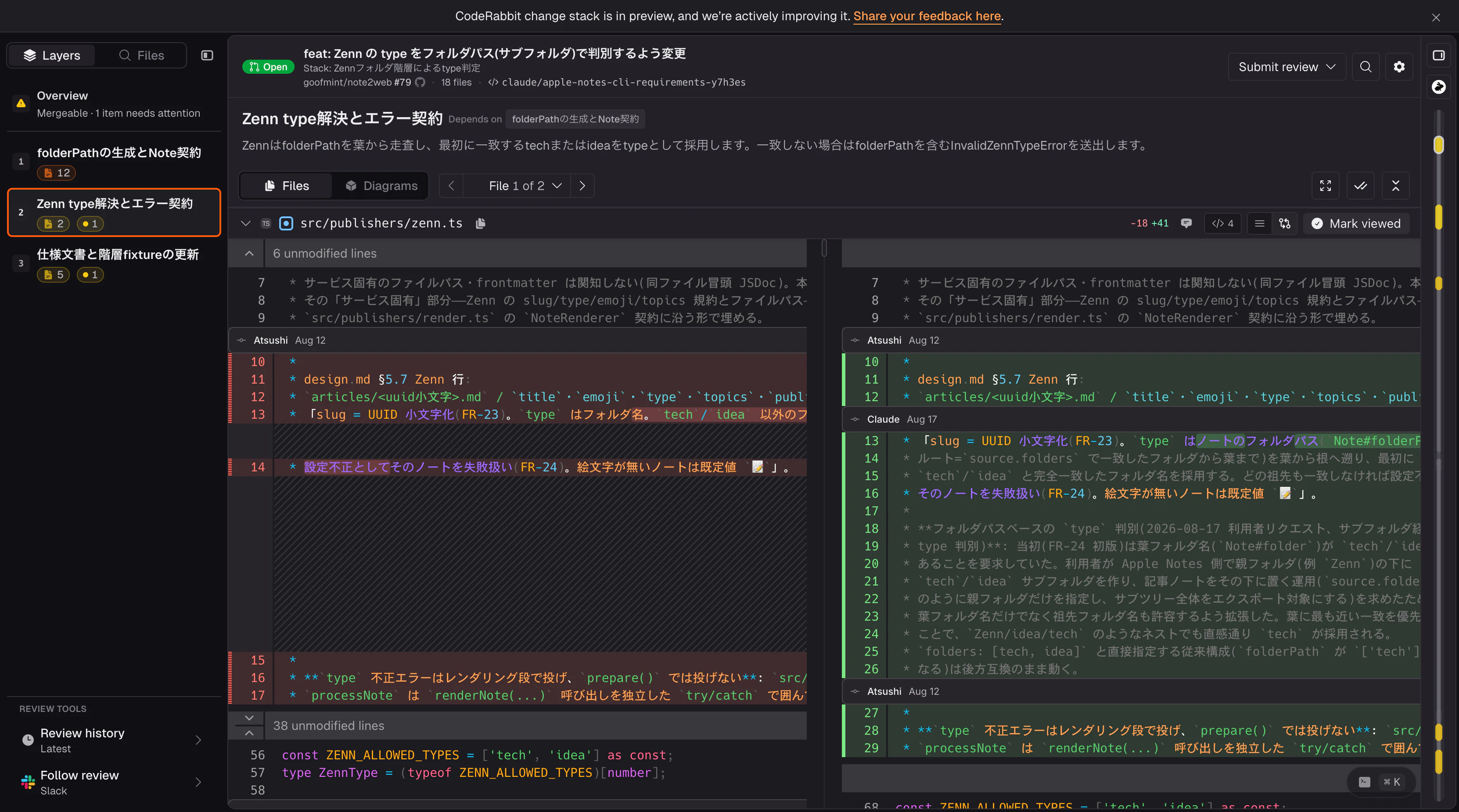
Task: Click the 2 files badge in layer 2
Action: pyautogui.click(x=53, y=224)
